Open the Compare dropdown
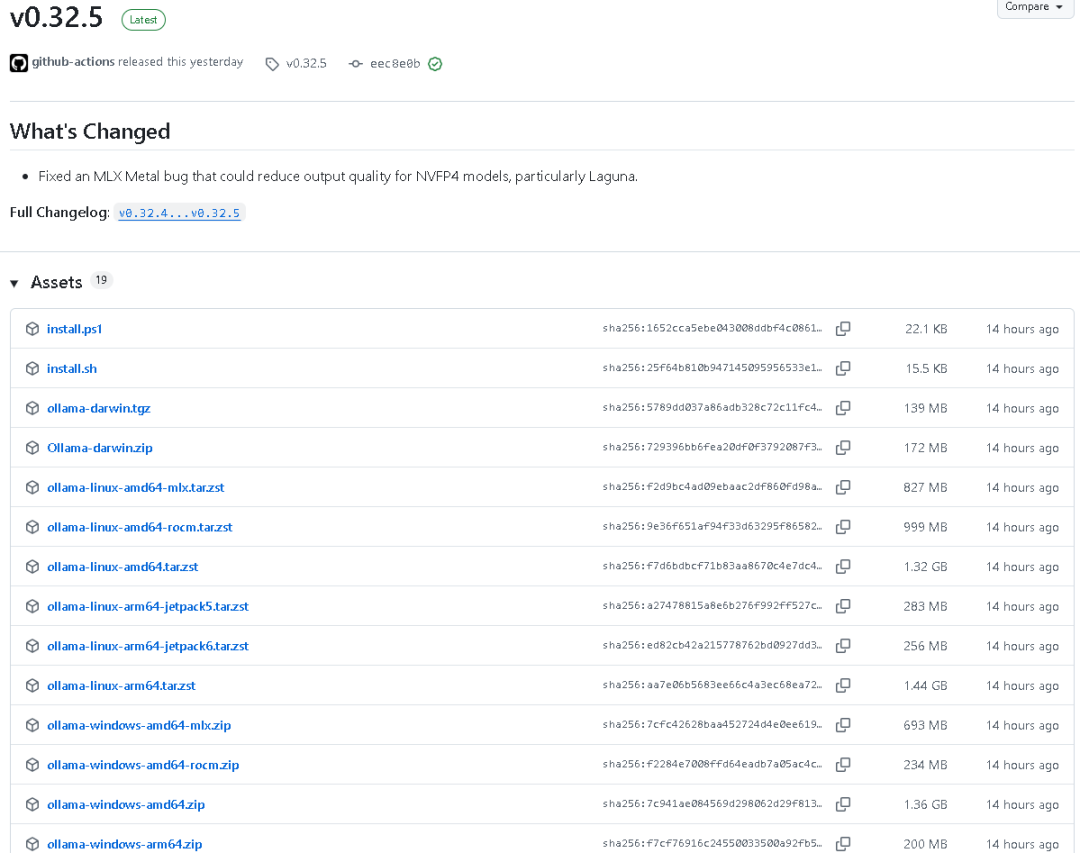The width and height of the screenshot is (1080, 853). point(1034,7)
